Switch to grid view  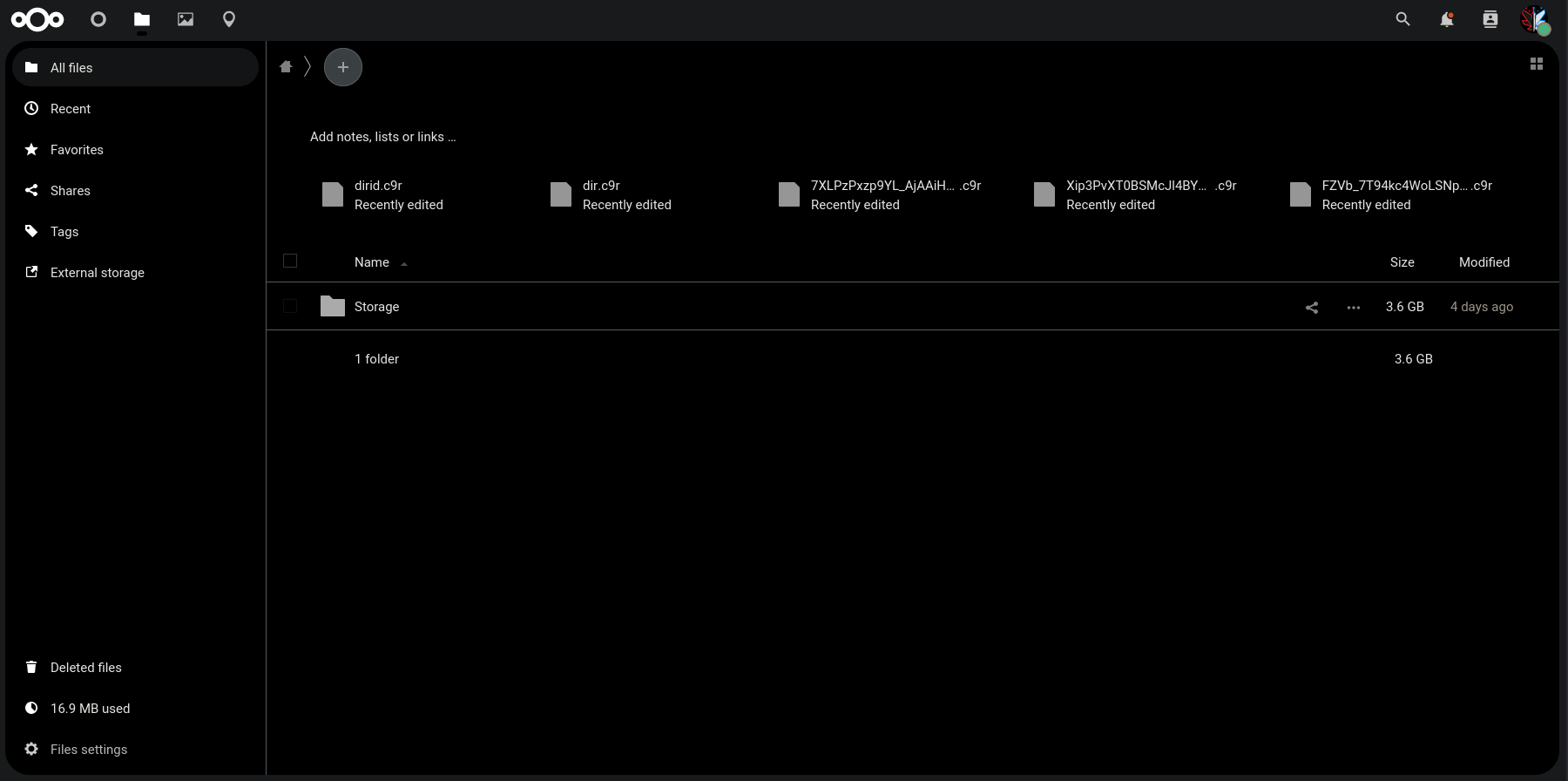click(x=1537, y=64)
